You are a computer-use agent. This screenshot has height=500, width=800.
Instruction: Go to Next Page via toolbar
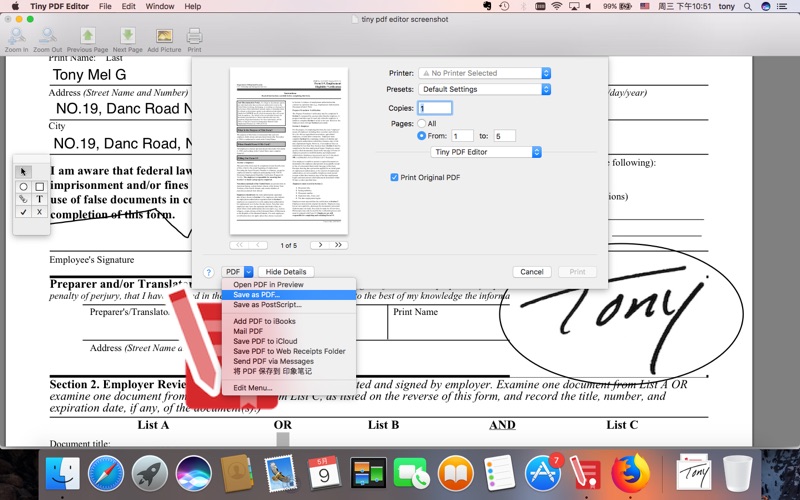[x=128, y=40]
